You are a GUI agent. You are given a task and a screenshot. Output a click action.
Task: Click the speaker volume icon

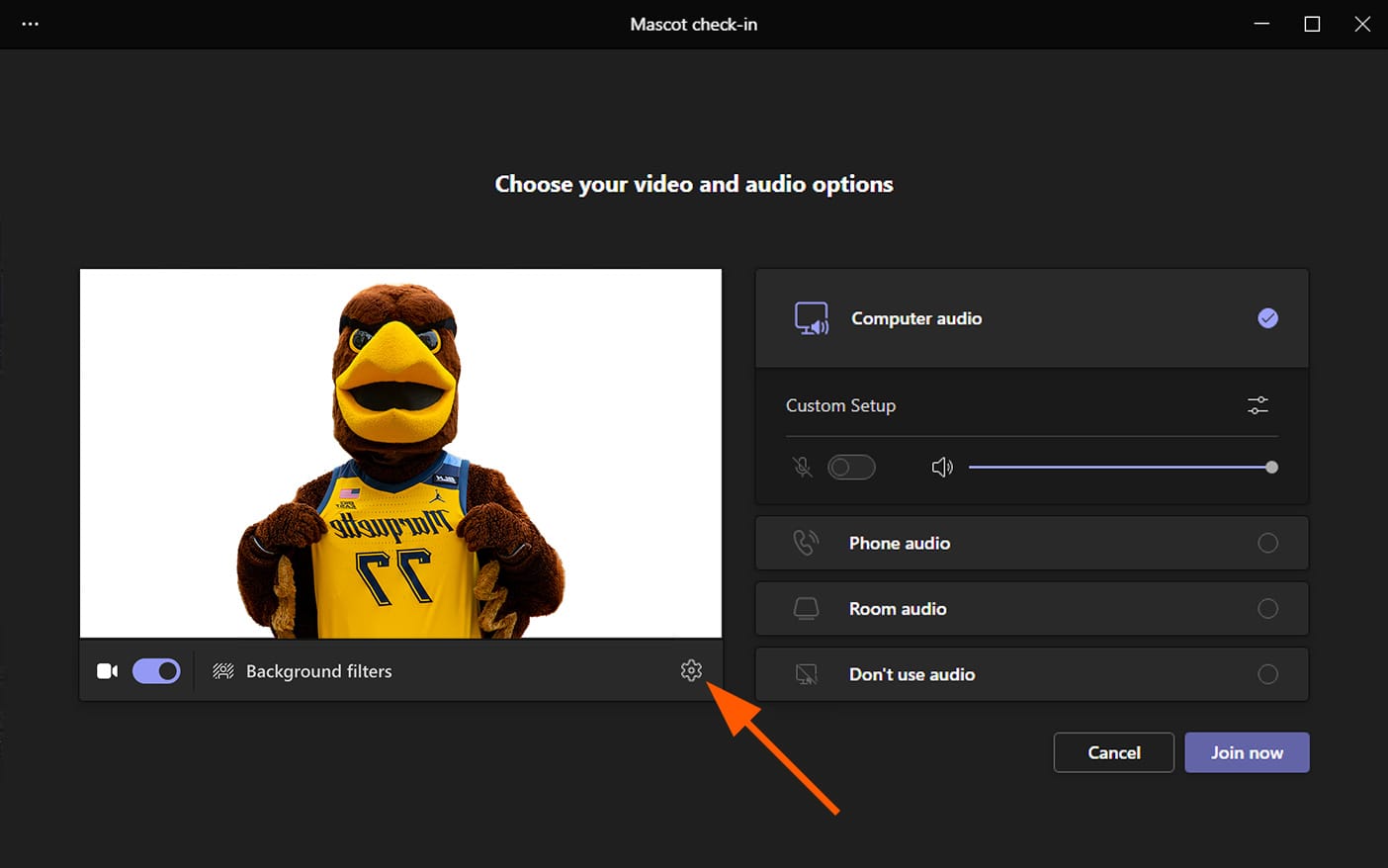click(x=942, y=467)
